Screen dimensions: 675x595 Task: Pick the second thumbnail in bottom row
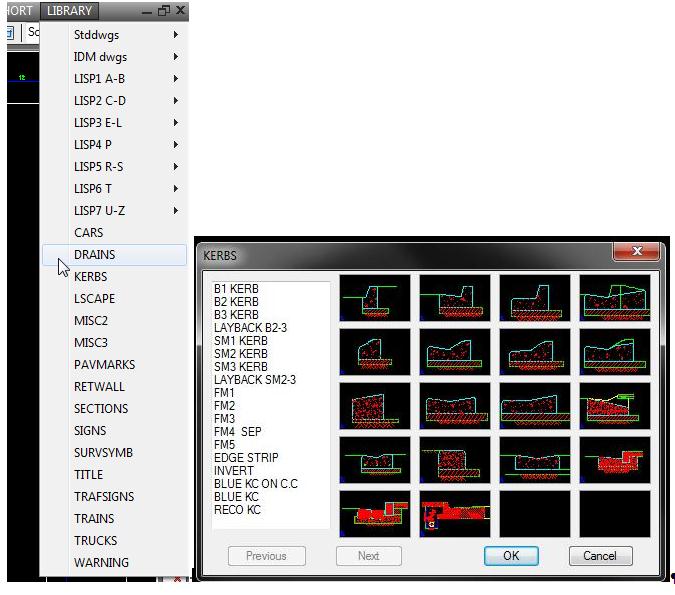pos(455,514)
